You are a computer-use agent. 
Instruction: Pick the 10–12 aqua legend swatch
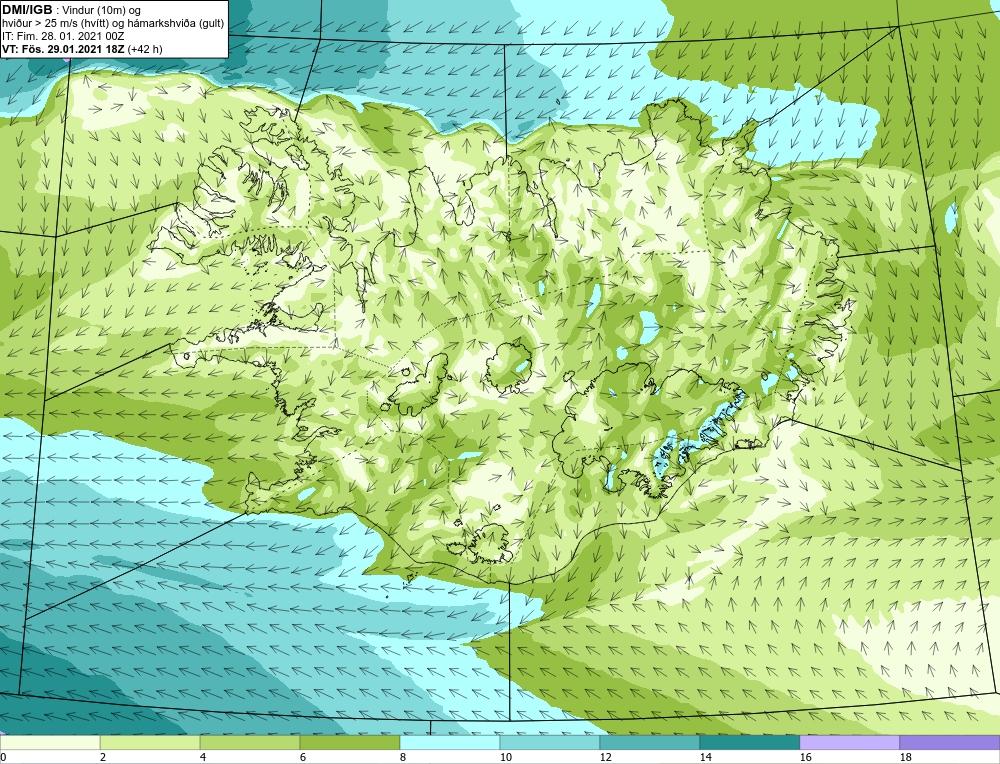(x=550, y=742)
